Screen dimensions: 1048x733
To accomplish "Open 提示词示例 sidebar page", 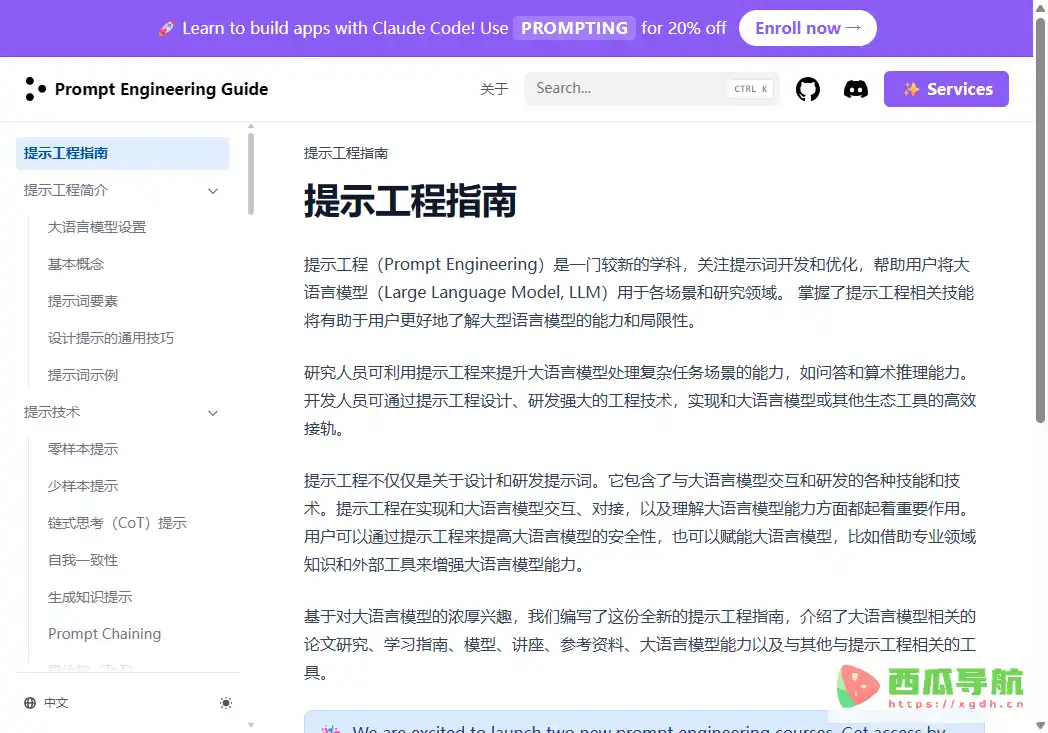I will tap(83, 375).
